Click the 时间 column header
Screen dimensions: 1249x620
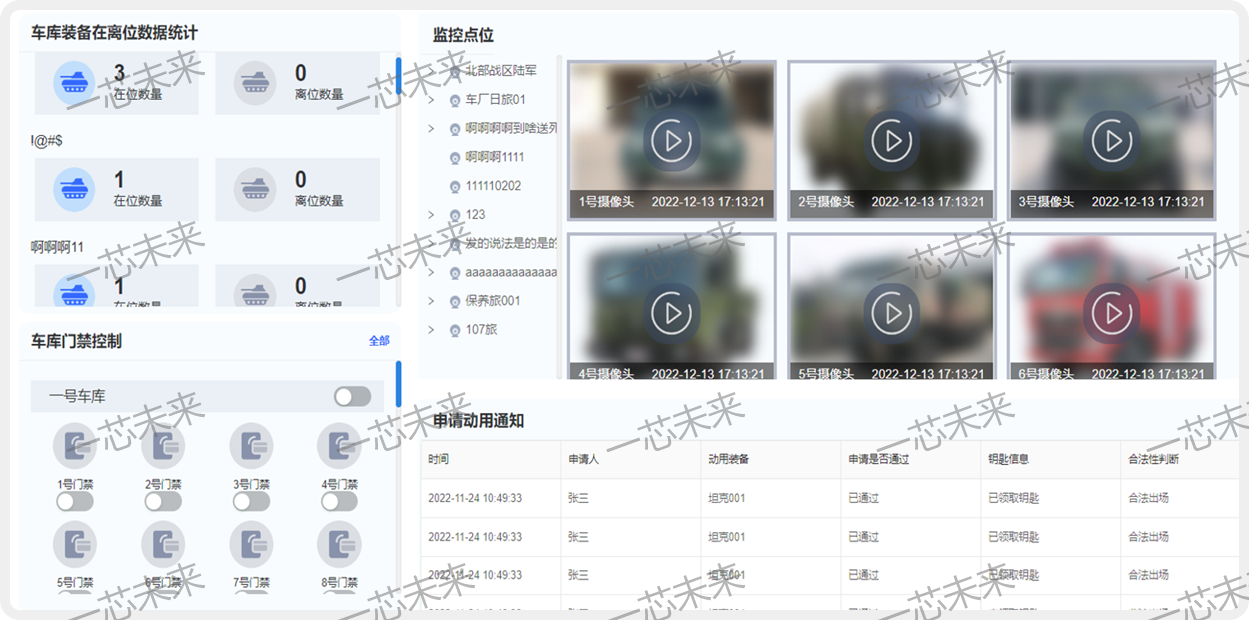[x=438, y=459]
